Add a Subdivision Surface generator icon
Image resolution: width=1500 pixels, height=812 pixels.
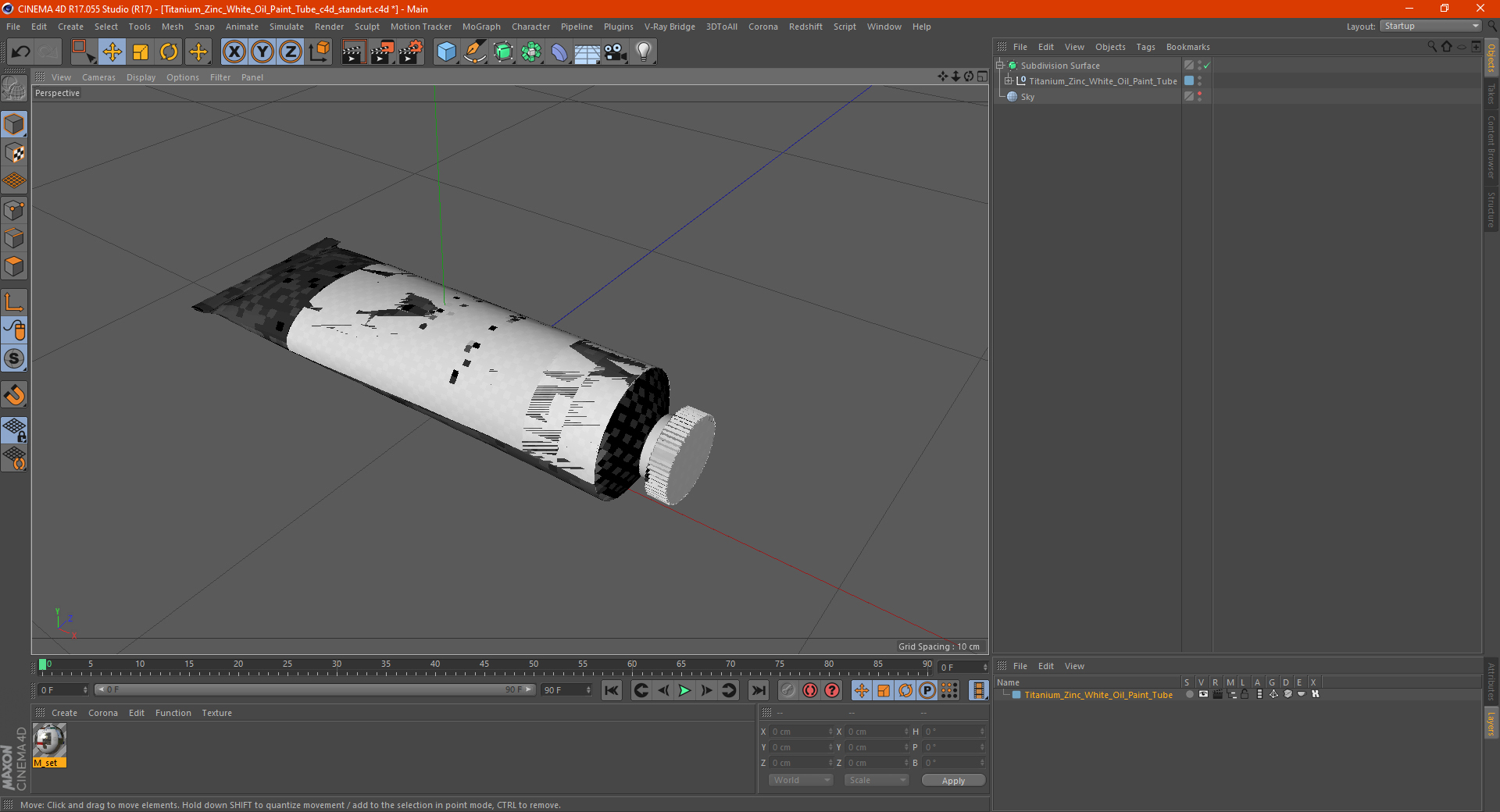tap(503, 52)
